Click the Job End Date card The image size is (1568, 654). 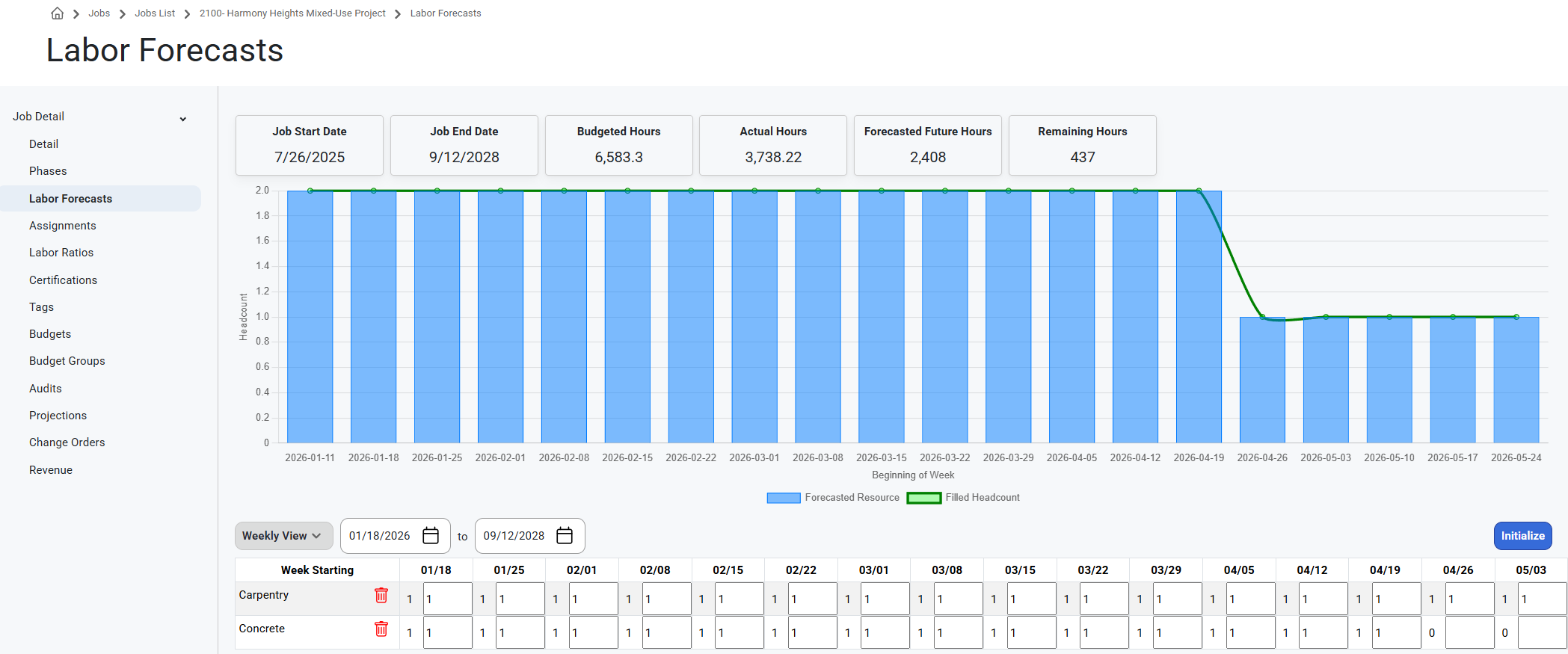[x=464, y=145]
